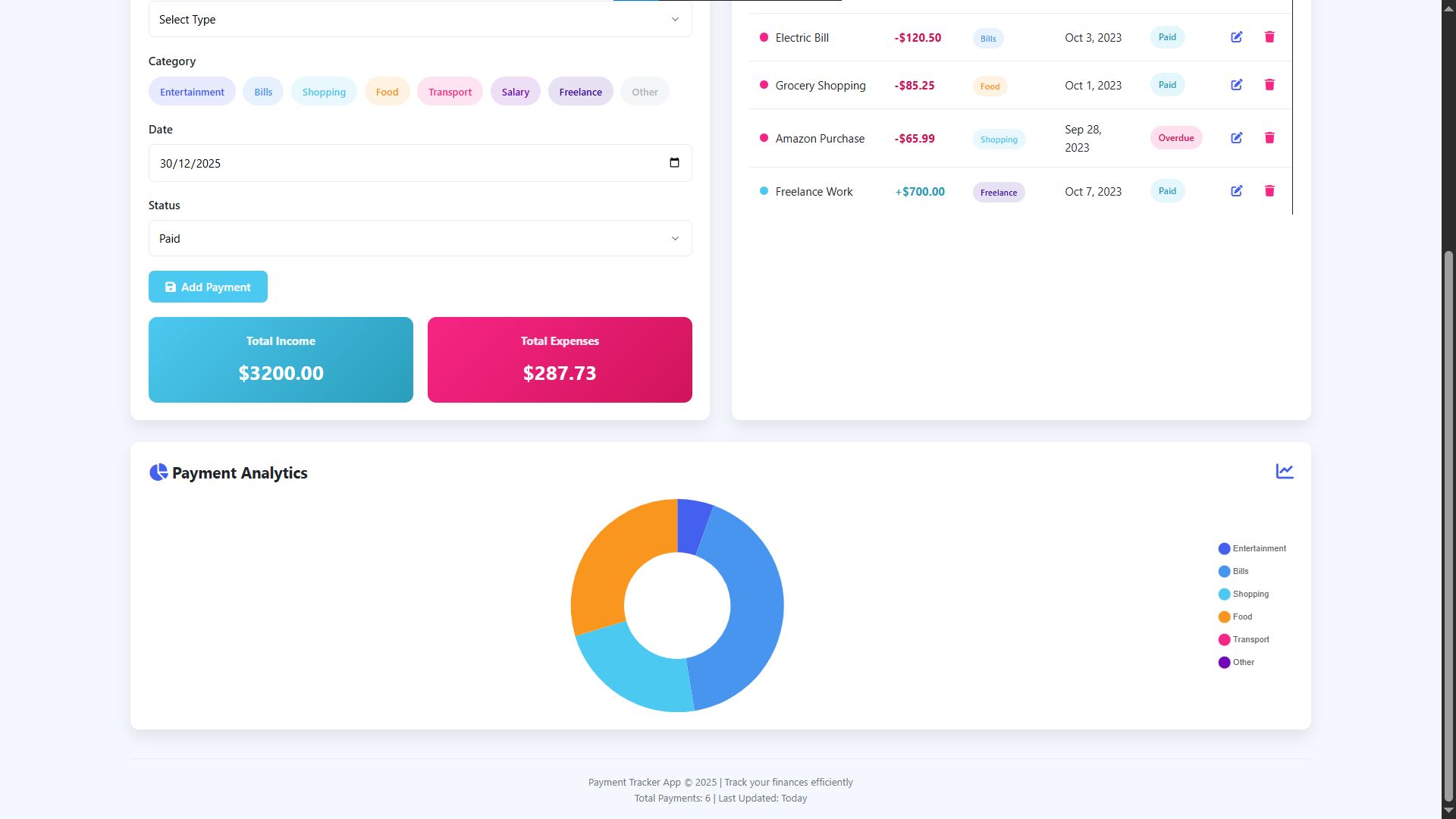
Task: Click the Overdue status badge
Action: tap(1175, 138)
